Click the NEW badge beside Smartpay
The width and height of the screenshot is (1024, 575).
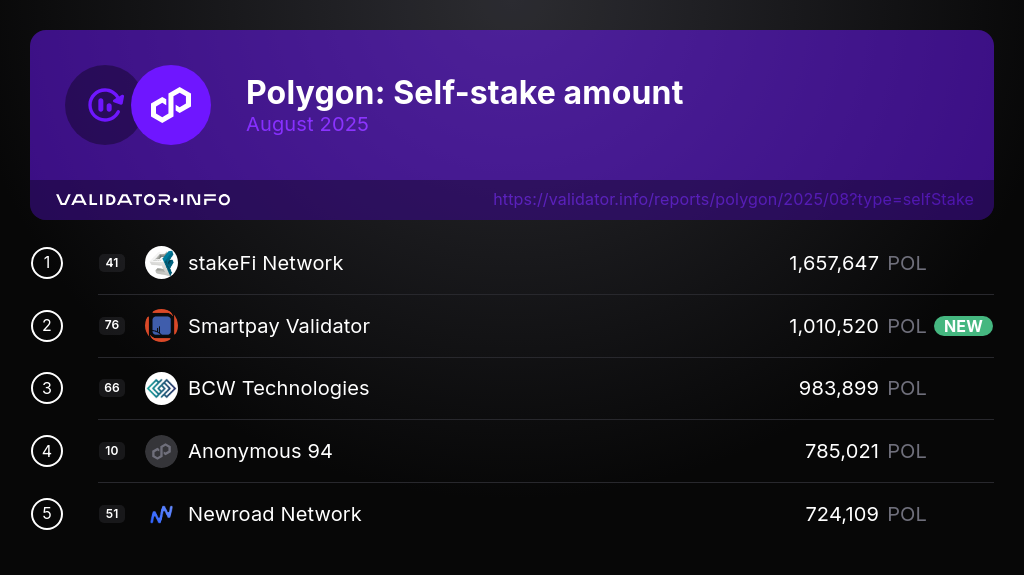963,326
